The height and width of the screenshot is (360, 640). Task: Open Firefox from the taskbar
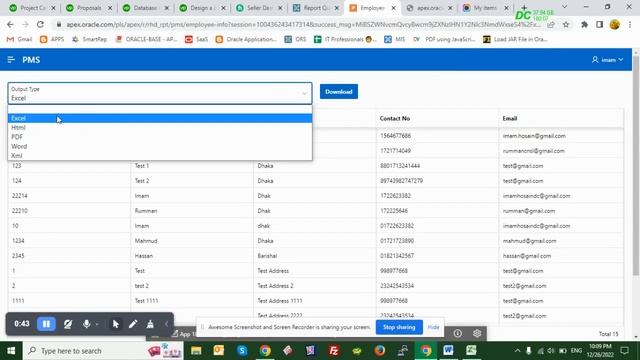[x=380, y=351]
